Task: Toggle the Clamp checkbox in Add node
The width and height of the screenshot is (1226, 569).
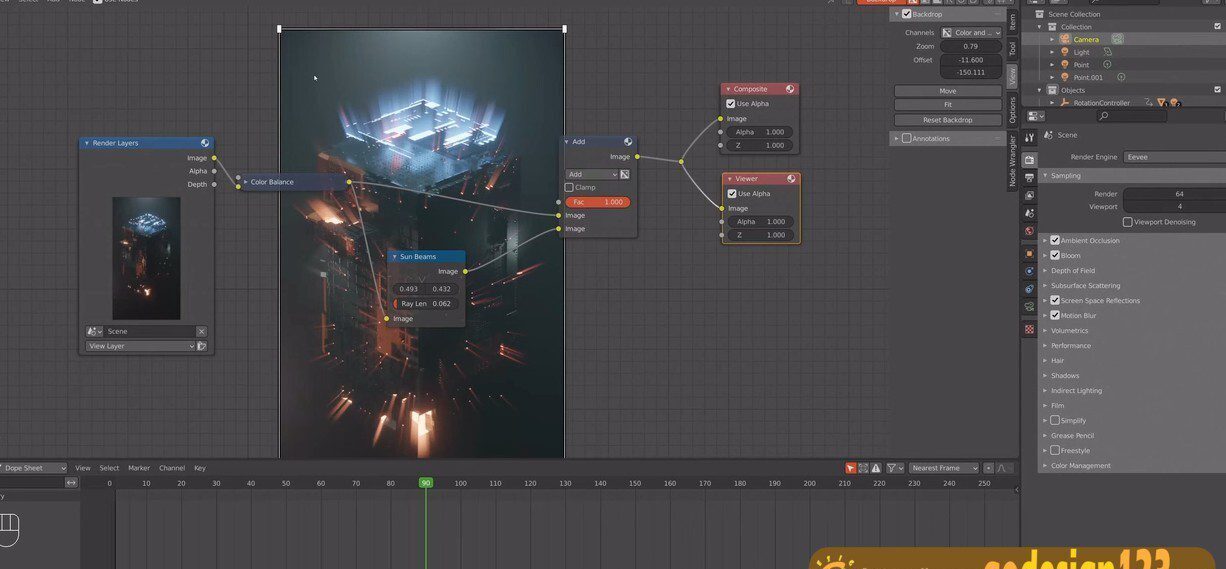Action: (x=569, y=187)
